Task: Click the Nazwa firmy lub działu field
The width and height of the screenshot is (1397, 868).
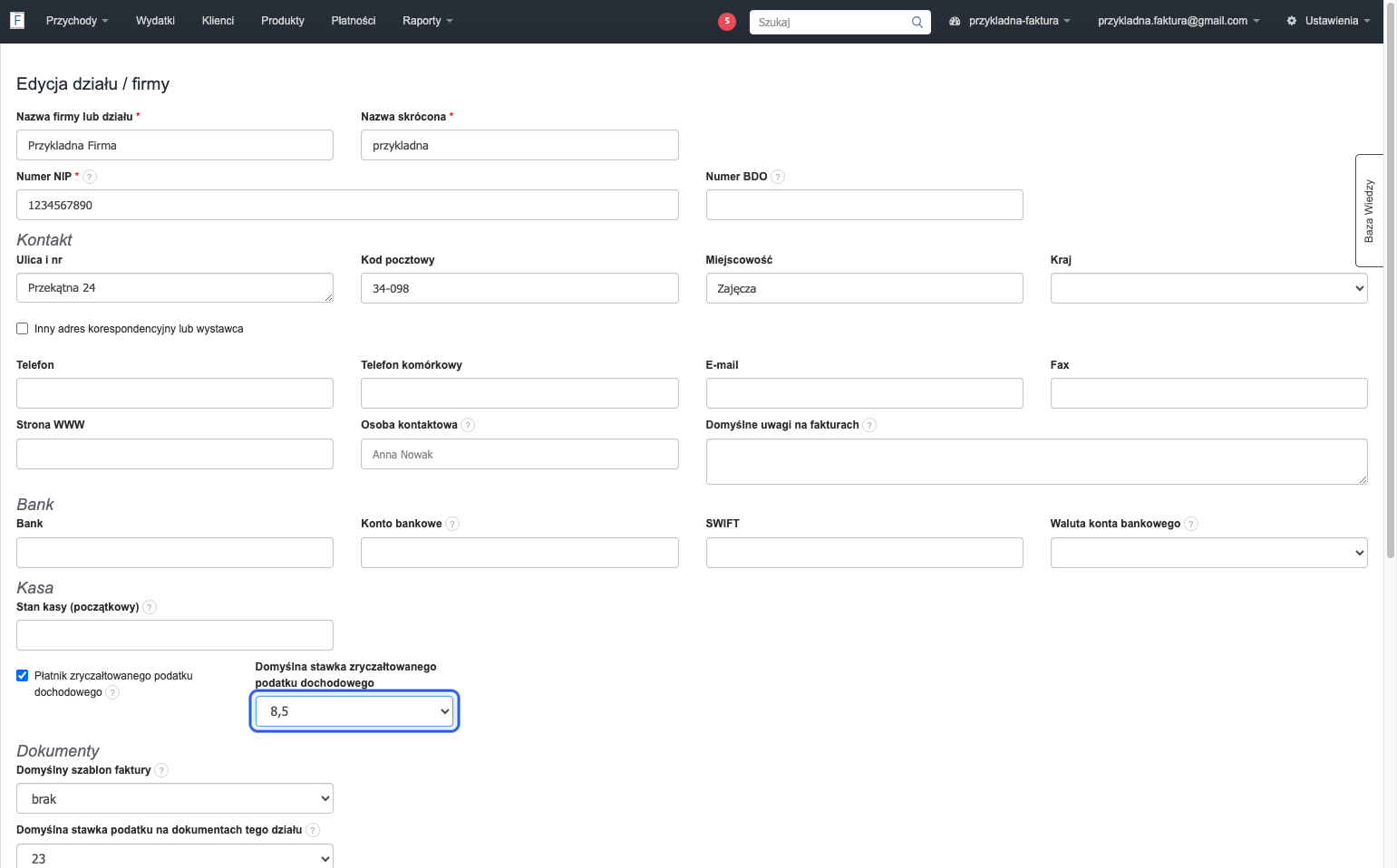Action: (175, 145)
